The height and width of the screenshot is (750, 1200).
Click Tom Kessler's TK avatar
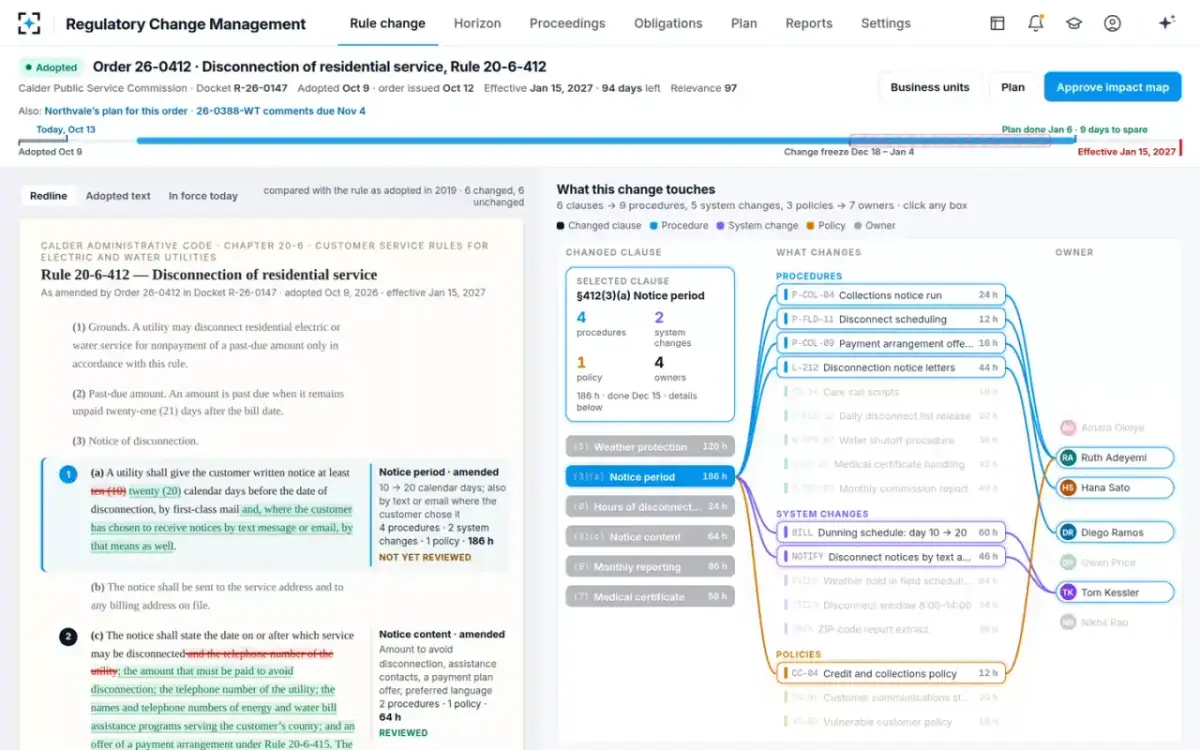pos(1068,593)
